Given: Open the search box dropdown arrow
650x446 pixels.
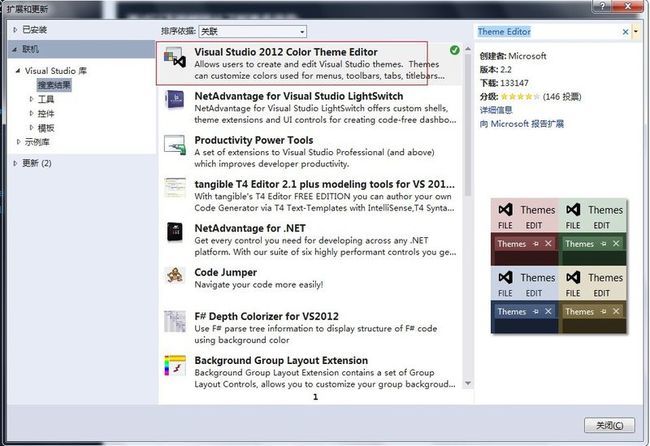Looking at the screenshot, I should tap(636, 32).
